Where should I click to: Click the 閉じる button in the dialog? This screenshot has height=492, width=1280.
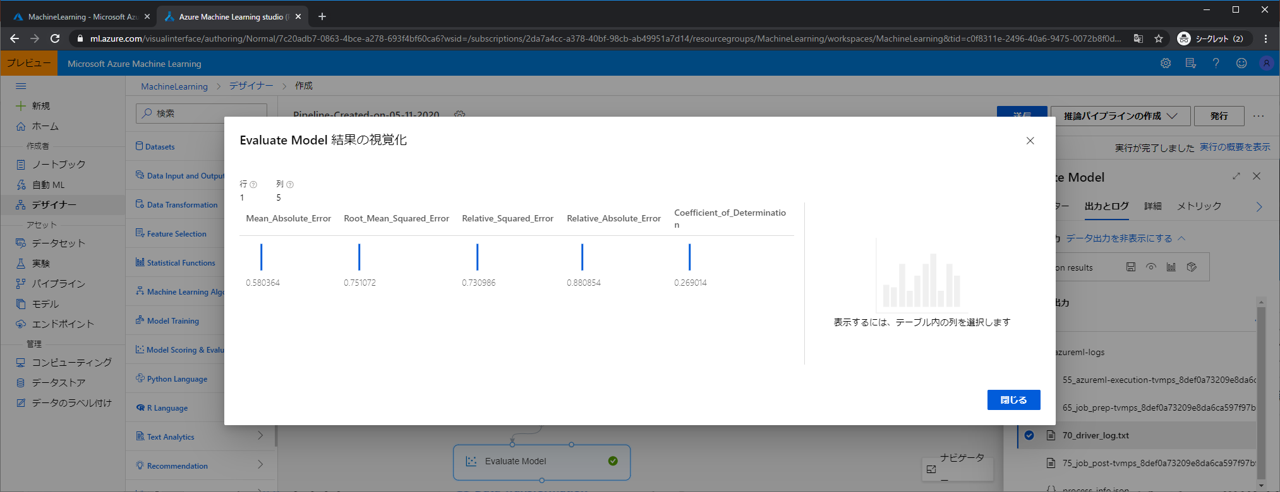click(x=1013, y=400)
